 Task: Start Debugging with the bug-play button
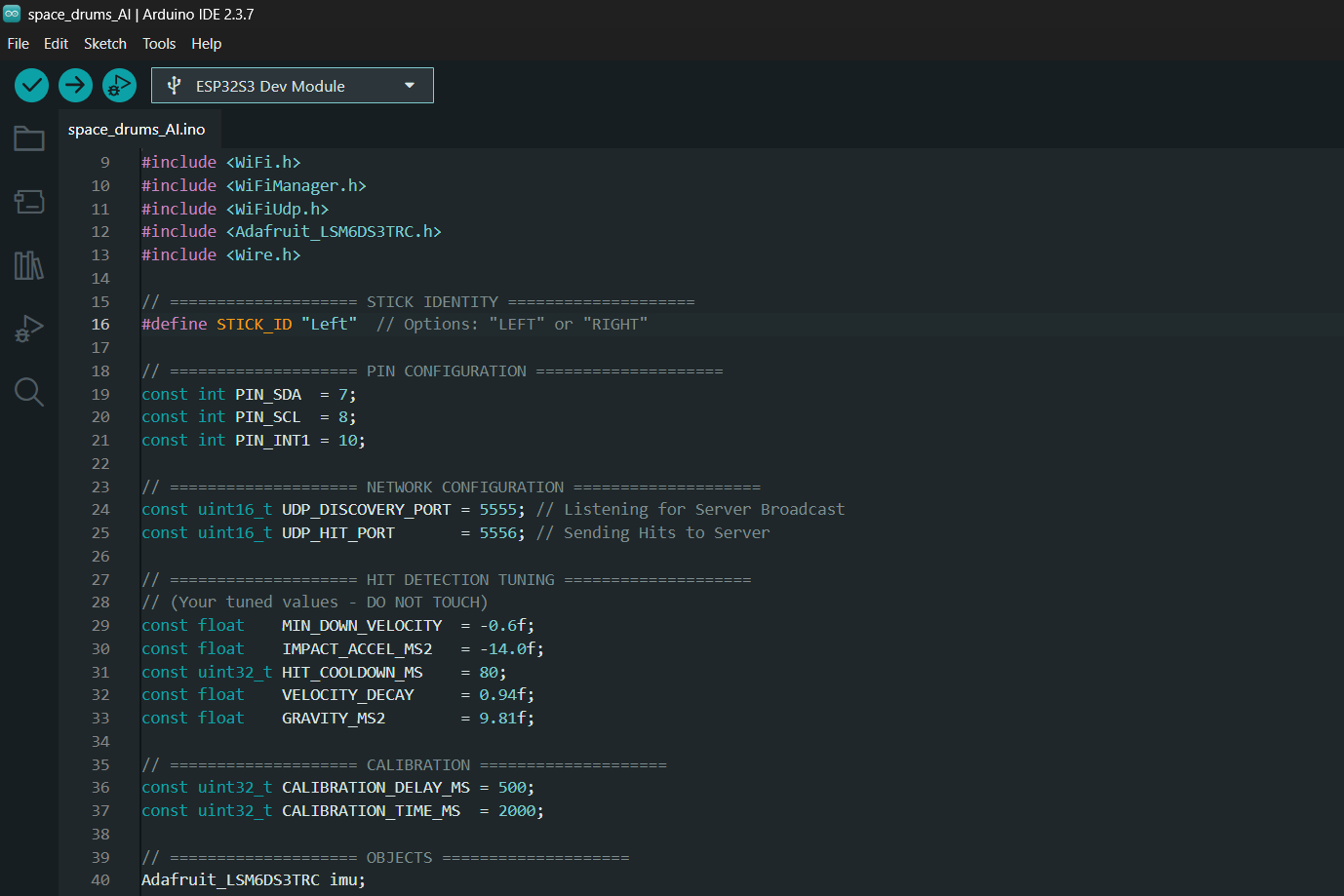point(119,86)
